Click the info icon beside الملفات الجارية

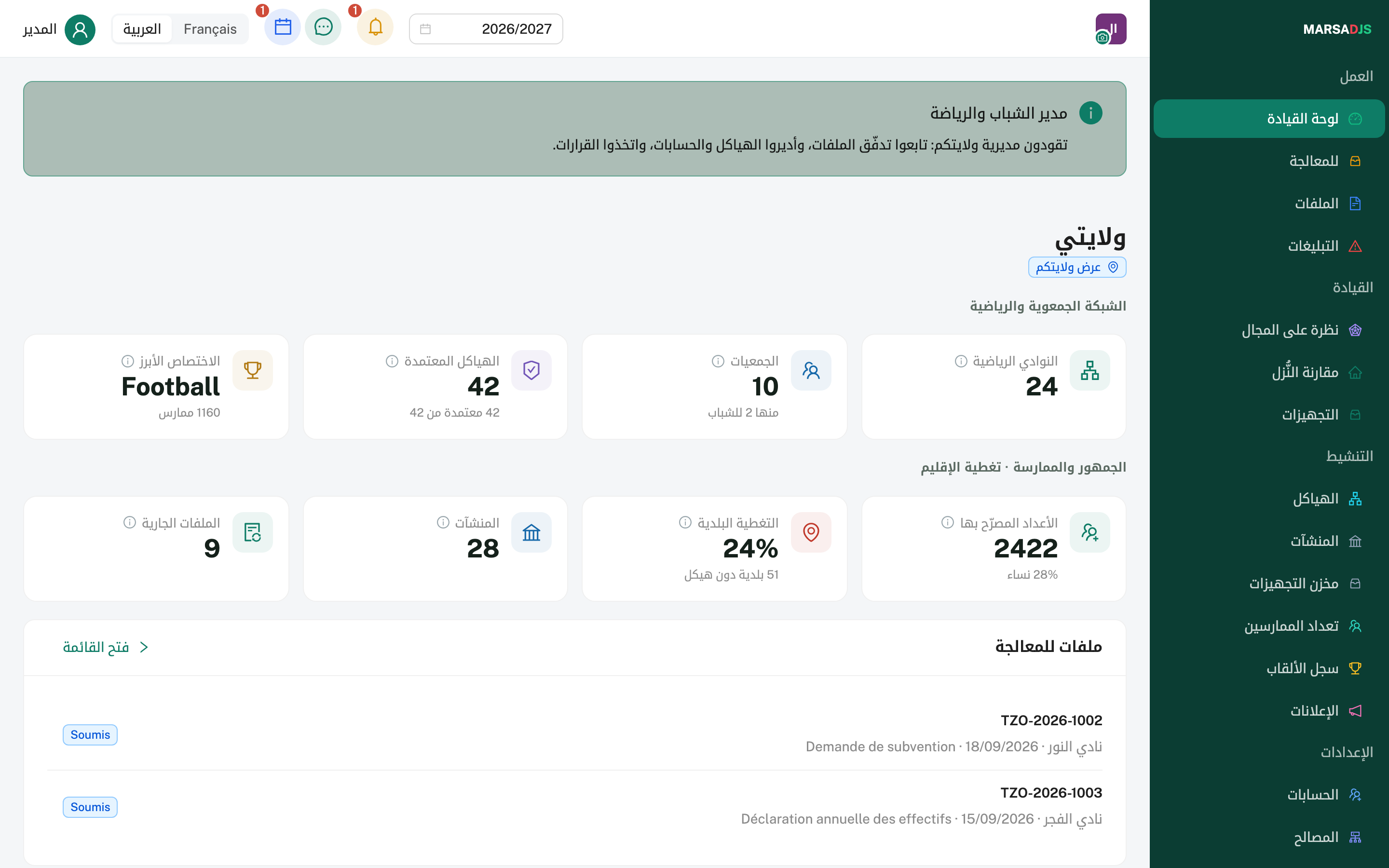click(x=130, y=522)
